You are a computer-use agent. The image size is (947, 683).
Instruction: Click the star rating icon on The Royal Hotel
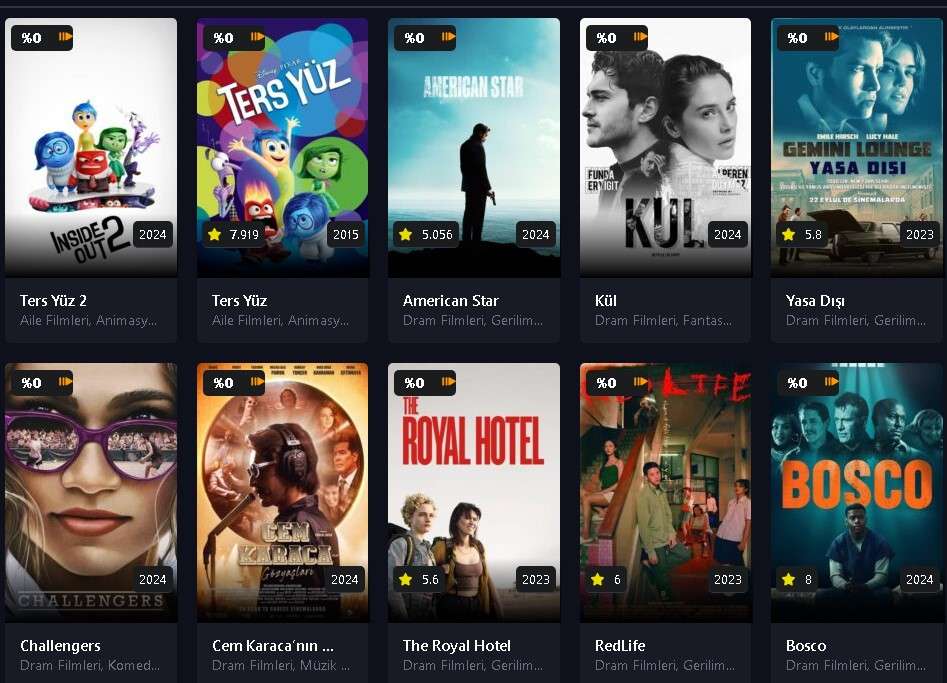406,579
